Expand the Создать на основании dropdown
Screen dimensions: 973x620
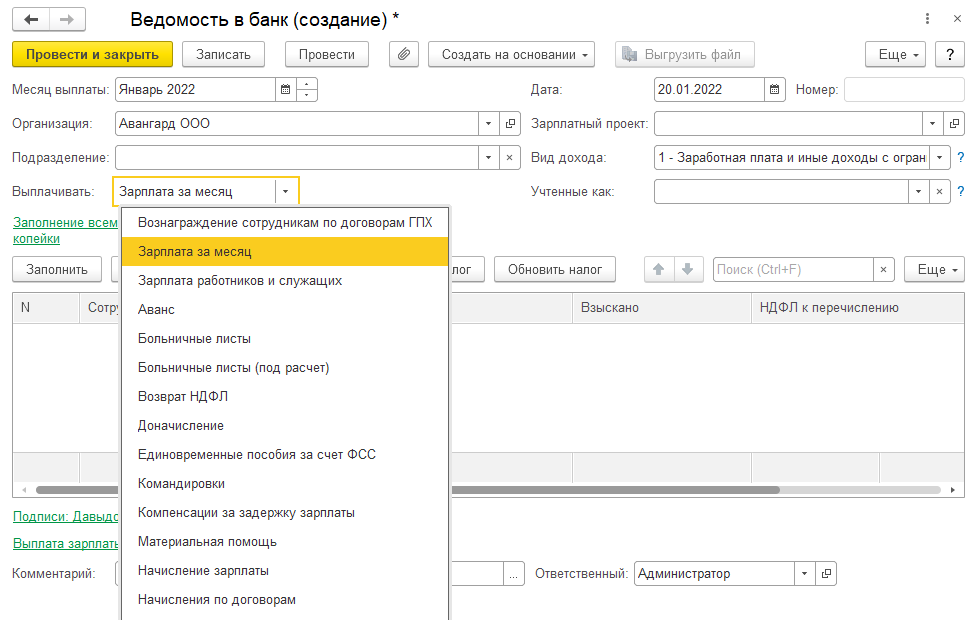[x=511, y=54]
